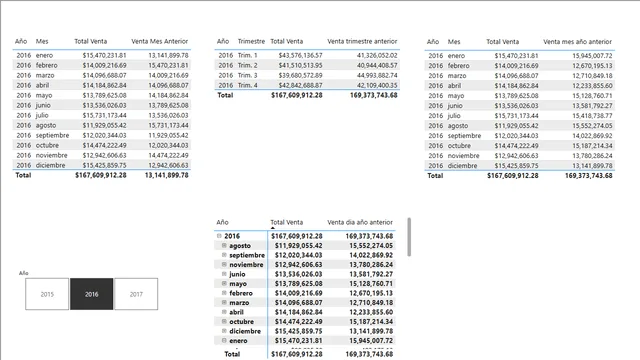Image resolution: width=640 pixels, height=360 pixels.
Task: Expand the diciembre row in matrix
Action: tap(224, 331)
